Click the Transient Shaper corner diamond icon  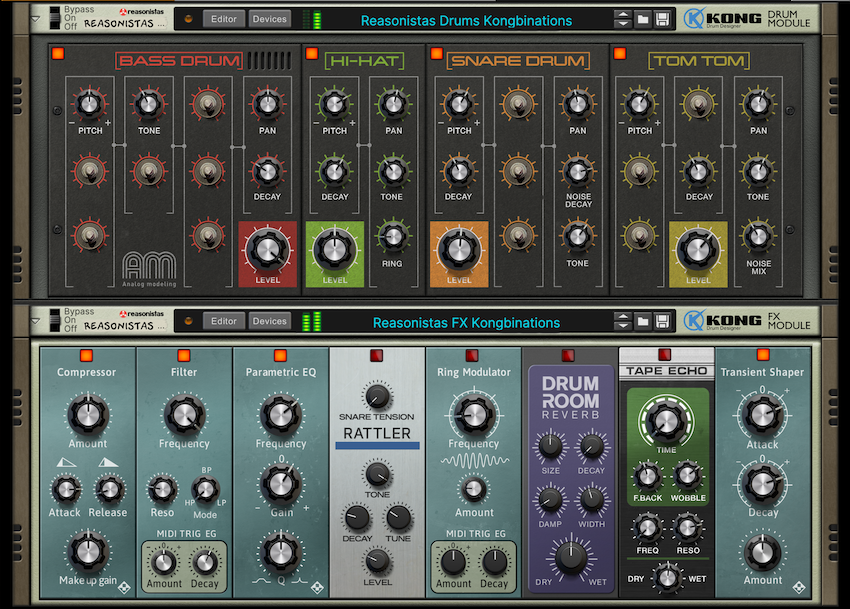coord(799,587)
